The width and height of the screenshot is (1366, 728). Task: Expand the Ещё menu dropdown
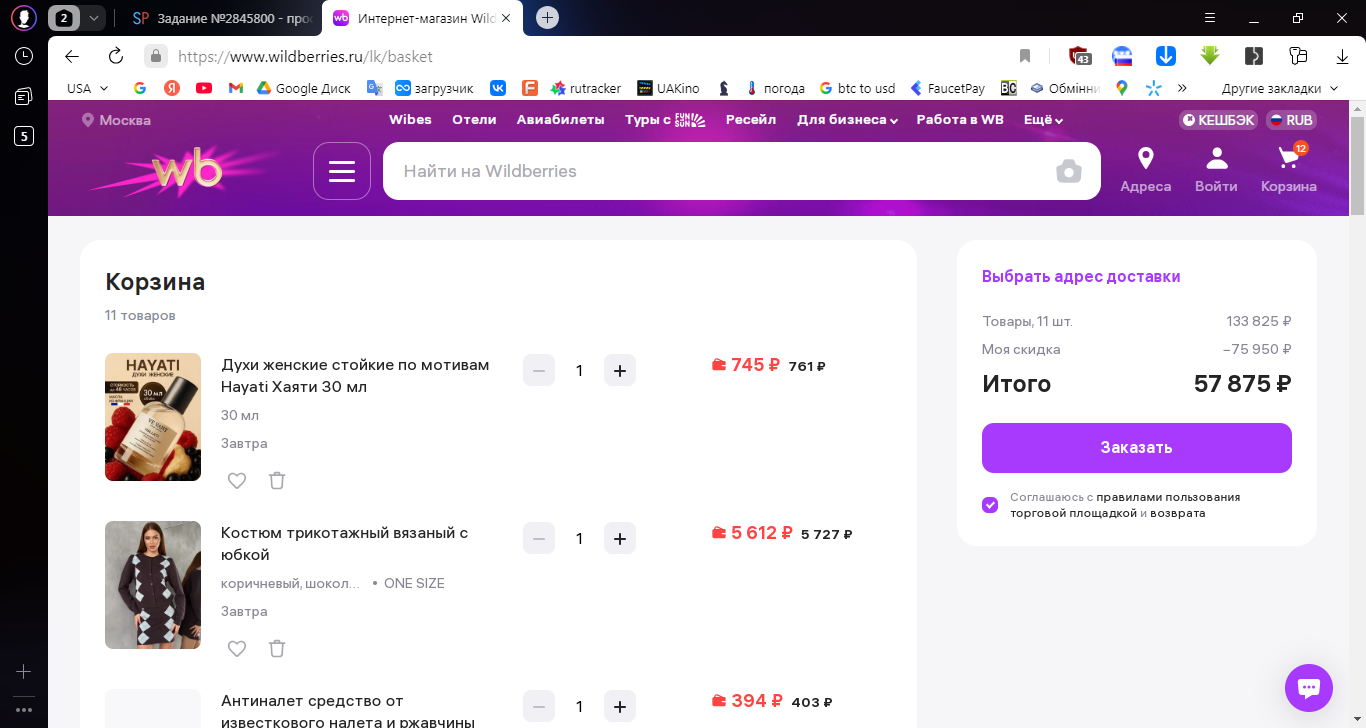(x=1043, y=120)
